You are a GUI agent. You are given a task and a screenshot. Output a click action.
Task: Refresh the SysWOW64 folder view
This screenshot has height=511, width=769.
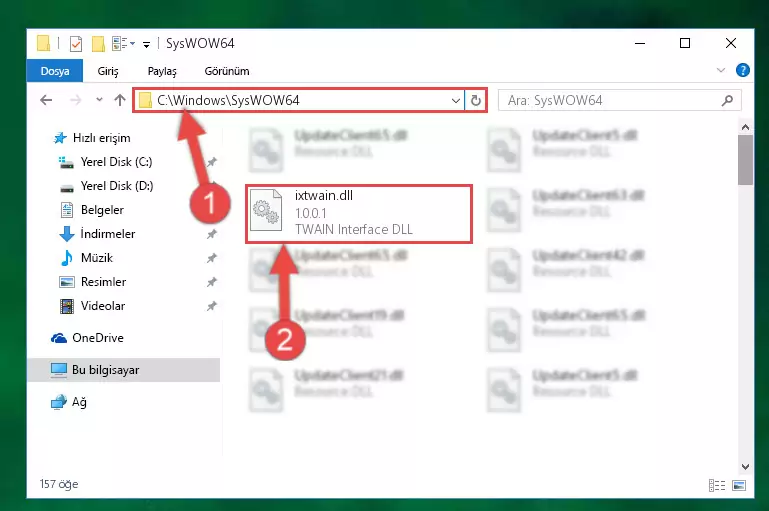(475, 101)
